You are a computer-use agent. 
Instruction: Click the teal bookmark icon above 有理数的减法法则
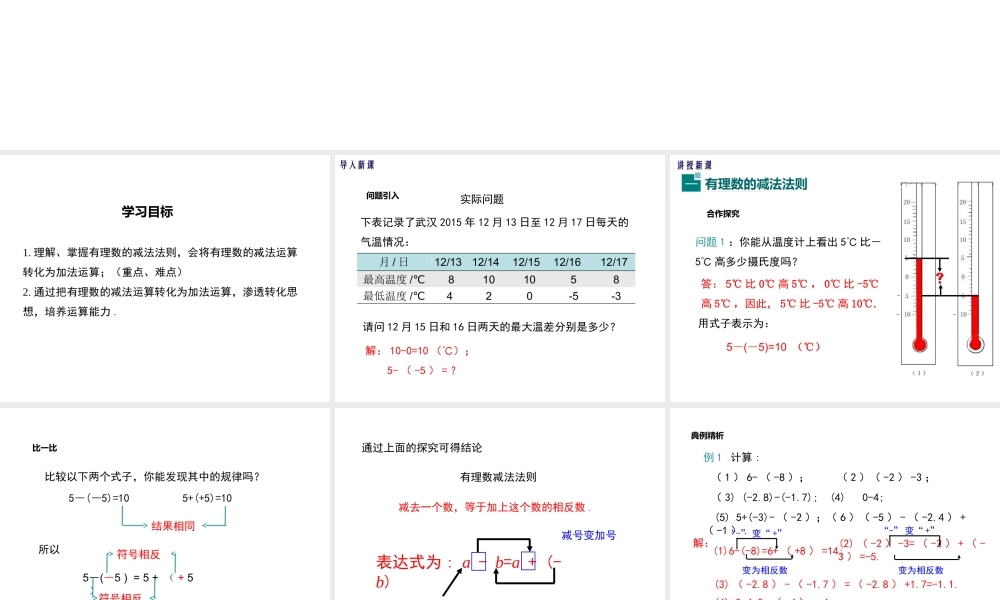[x=691, y=182]
